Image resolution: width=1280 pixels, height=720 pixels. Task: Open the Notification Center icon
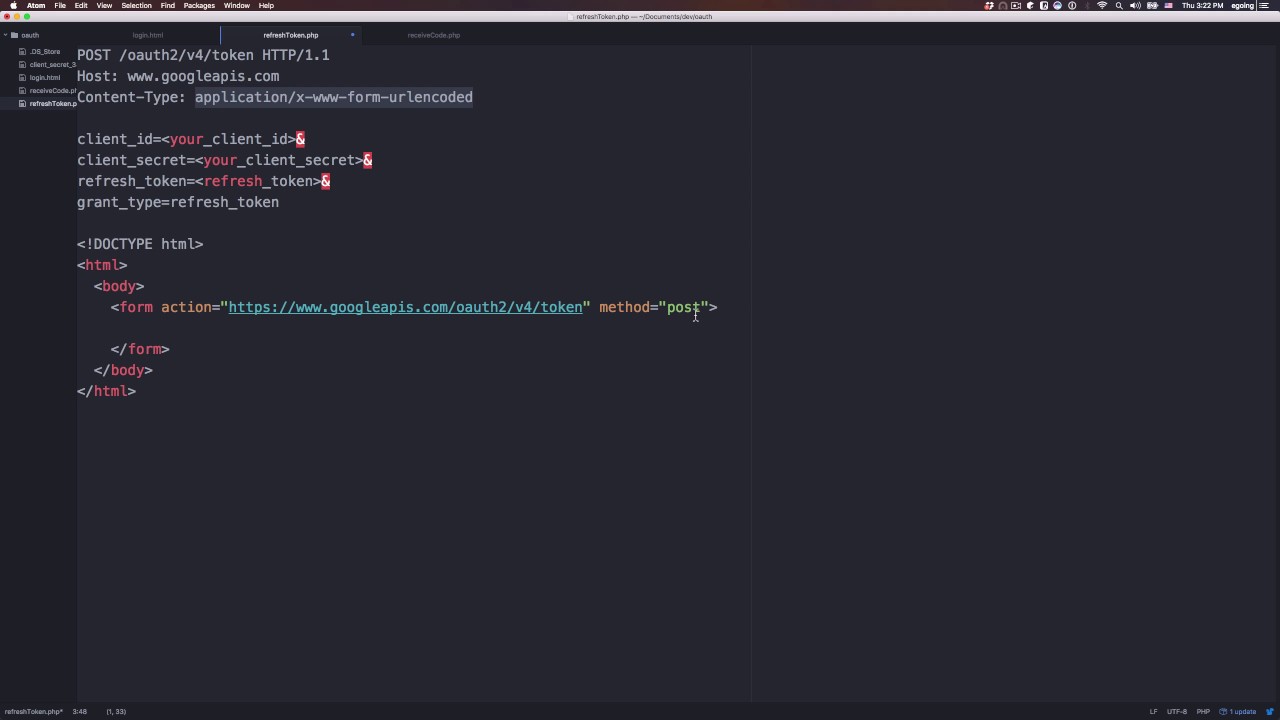[x=1266, y=5]
